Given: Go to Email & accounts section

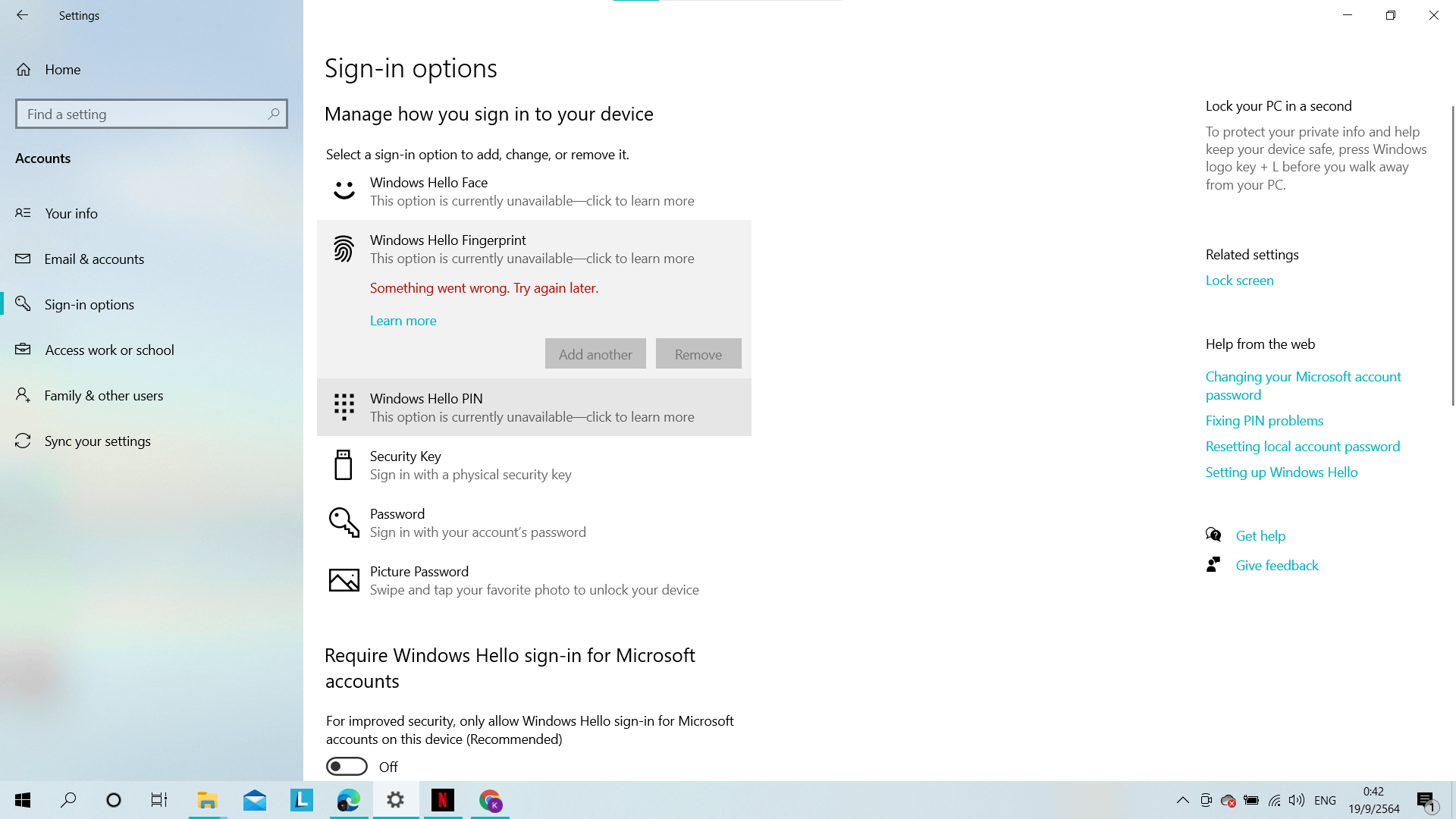Looking at the screenshot, I should point(94,259).
